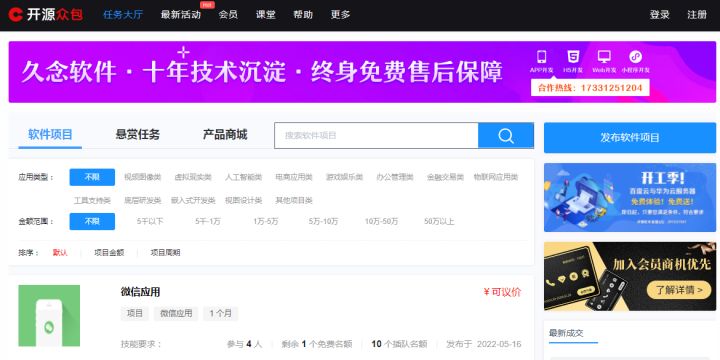Choose the 5万-10万 amount range
Screen dimensions: 720x360
[x=323, y=221]
